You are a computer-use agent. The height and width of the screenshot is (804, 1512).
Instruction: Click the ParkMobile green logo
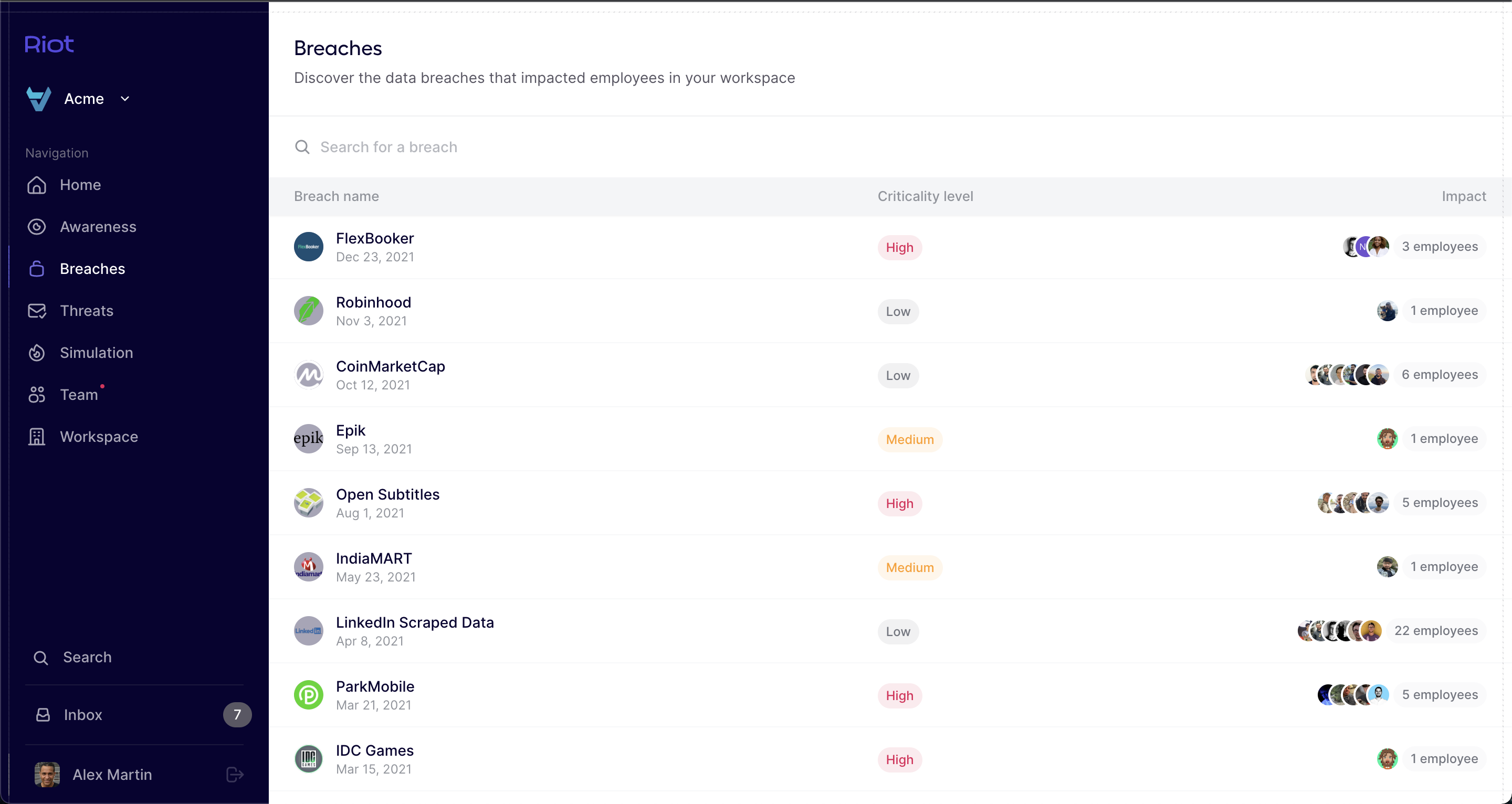pyautogui.click(x=308, y=695)
